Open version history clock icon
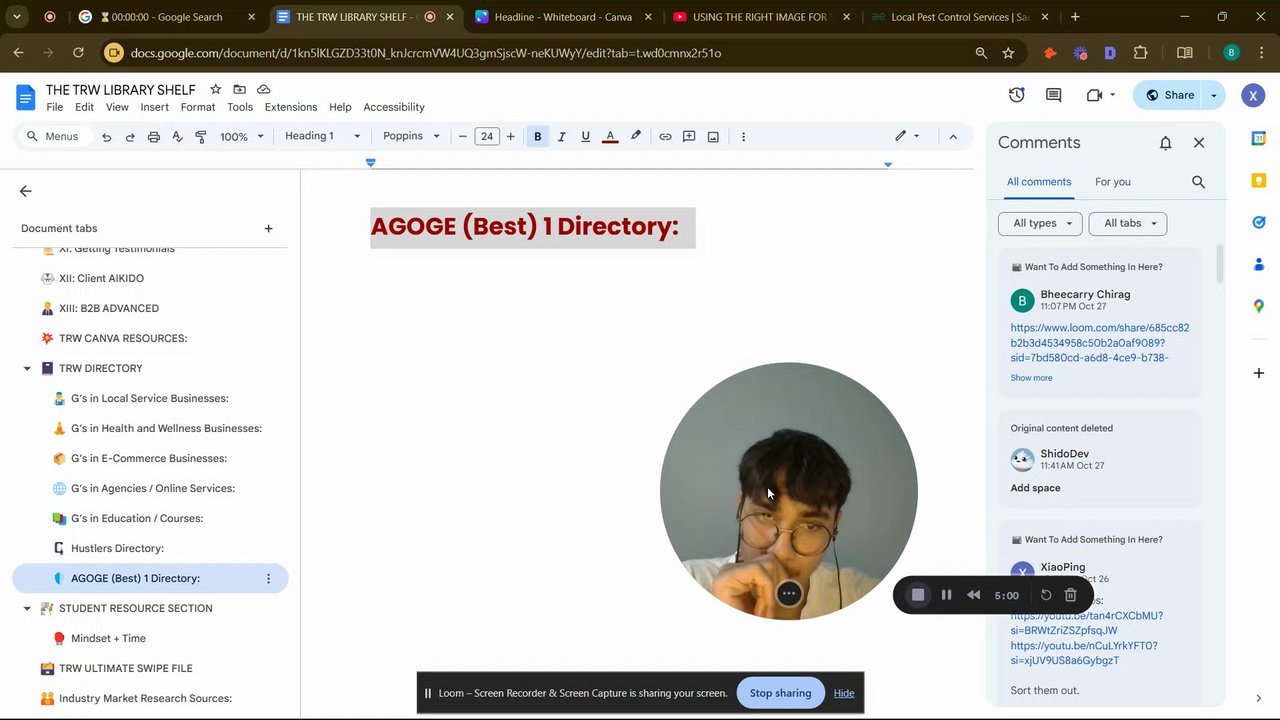 (x=1017, y=95)
